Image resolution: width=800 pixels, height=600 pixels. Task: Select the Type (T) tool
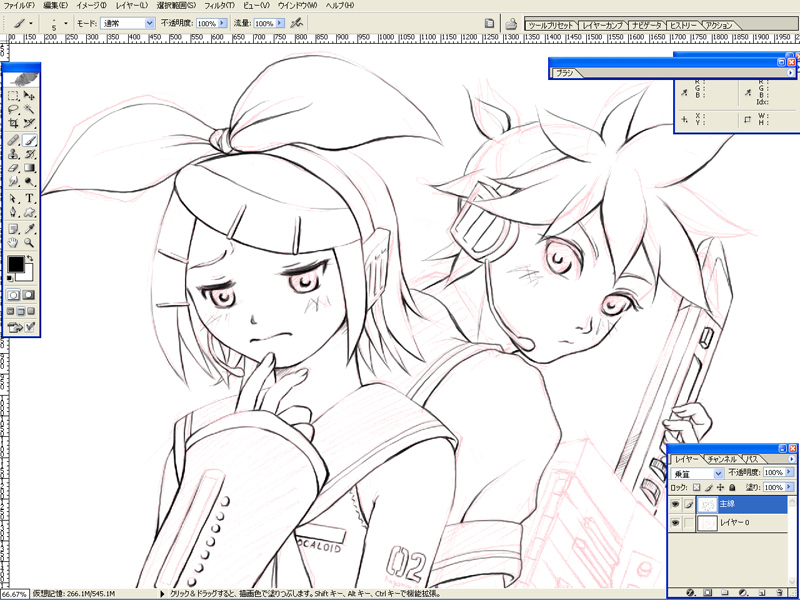29,198
